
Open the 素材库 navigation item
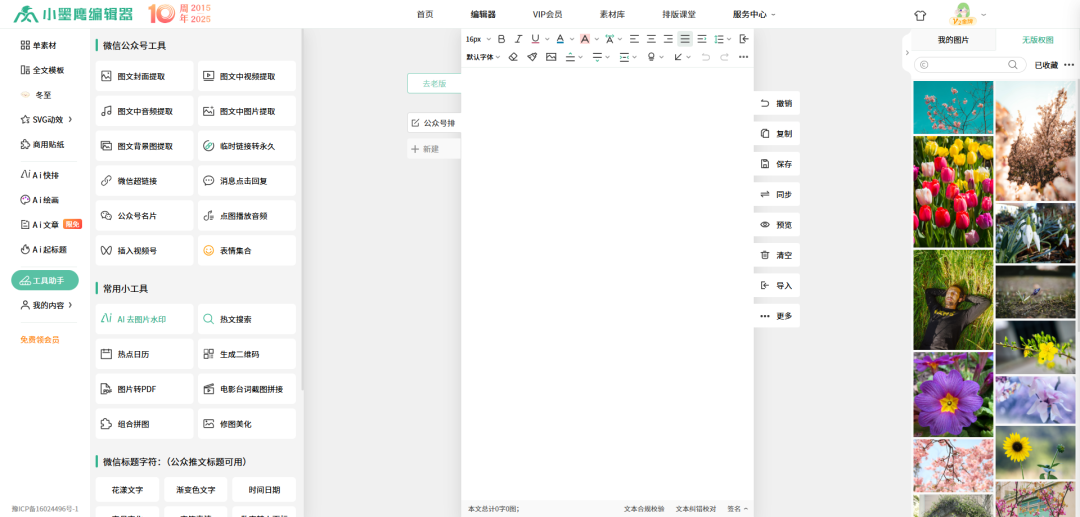click(x=612, y=14)
